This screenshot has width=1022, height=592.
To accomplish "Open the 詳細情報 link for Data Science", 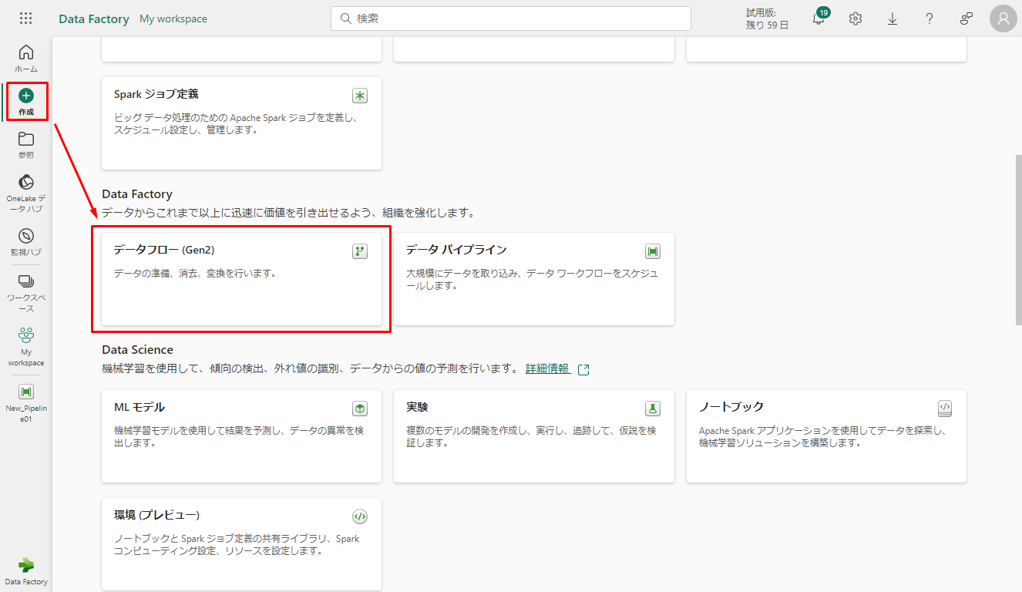I will coord(548,369).
